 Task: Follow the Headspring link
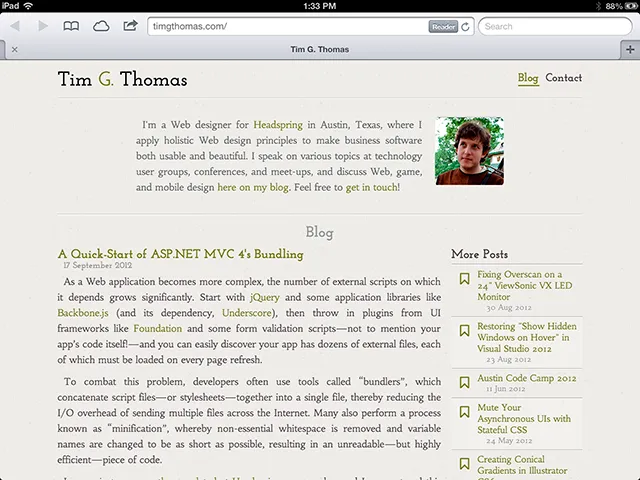pos(278,124)
